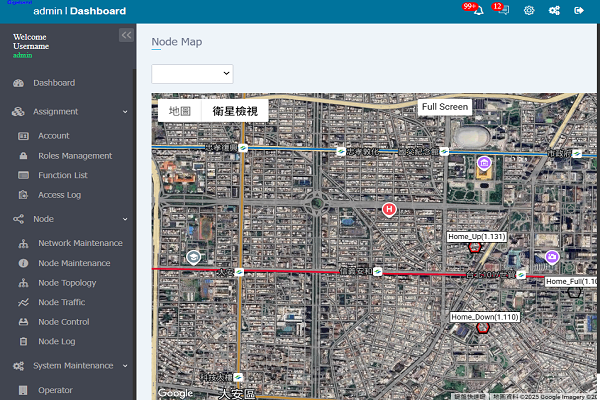Click the school graduation cap map marker

pos(194,258)
